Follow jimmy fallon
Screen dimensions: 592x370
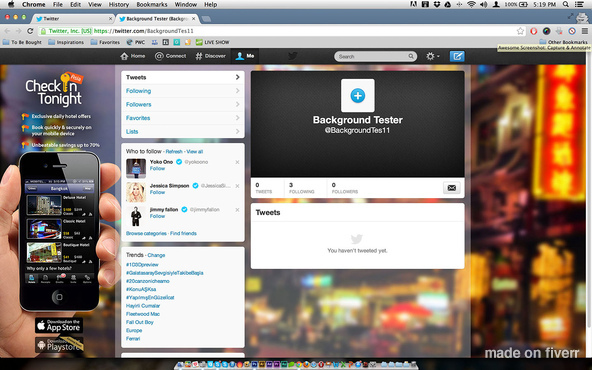pos(157,216)
